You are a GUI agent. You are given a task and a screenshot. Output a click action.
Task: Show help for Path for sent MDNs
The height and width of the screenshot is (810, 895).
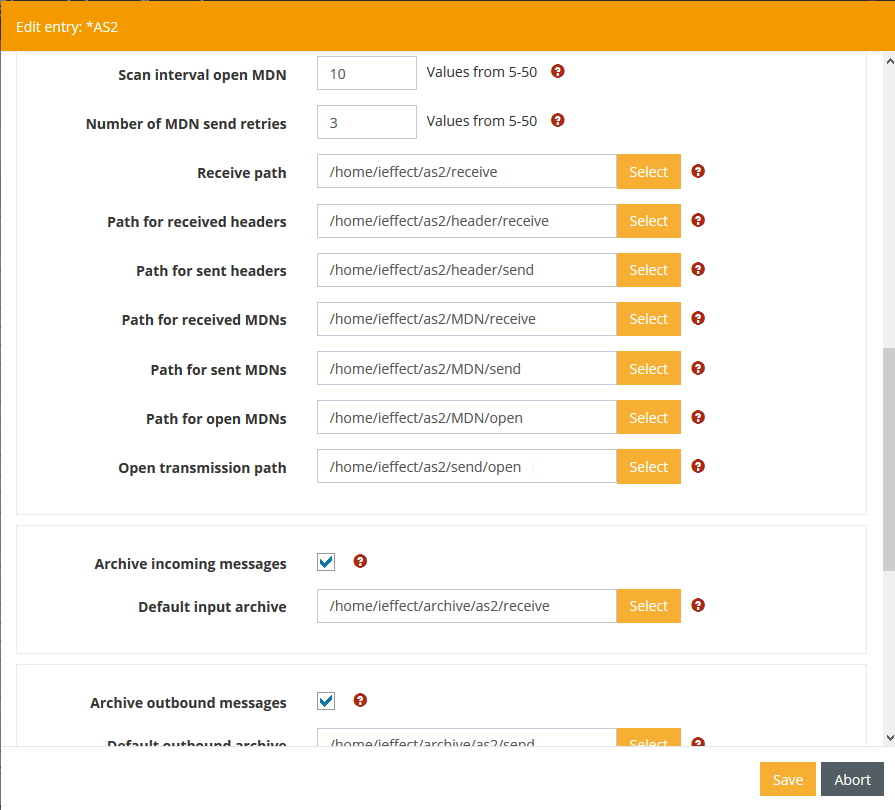(x=698, y=368)
